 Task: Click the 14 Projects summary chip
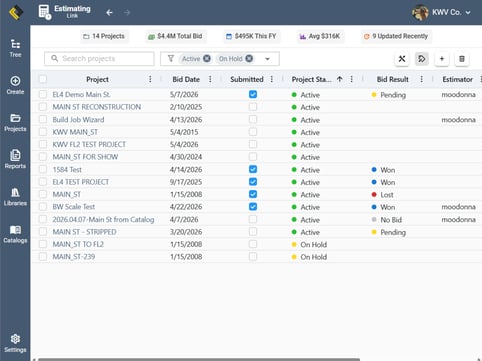pos(104,36)
